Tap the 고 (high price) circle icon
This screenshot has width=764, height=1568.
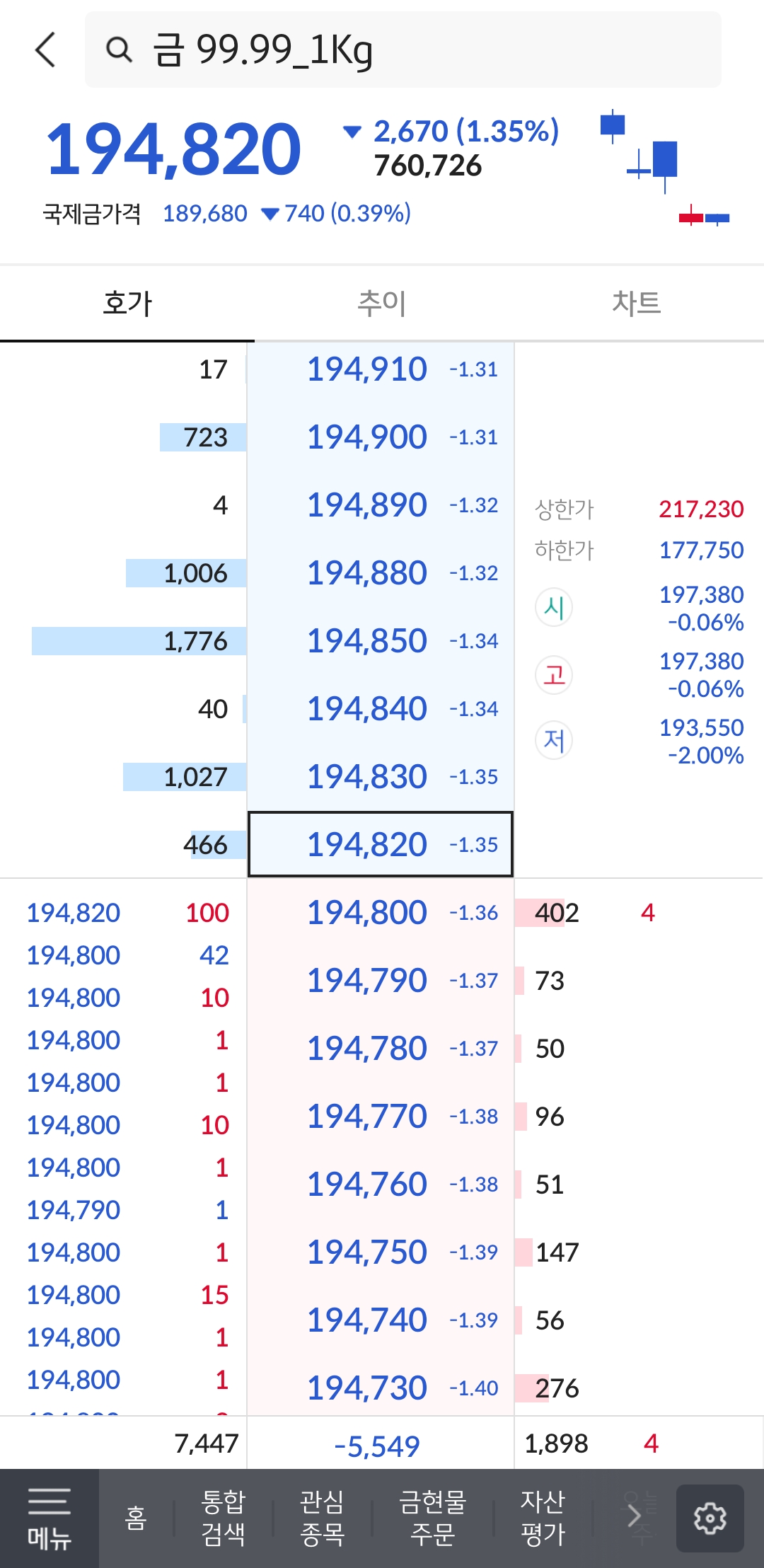(x=554, y=674)
